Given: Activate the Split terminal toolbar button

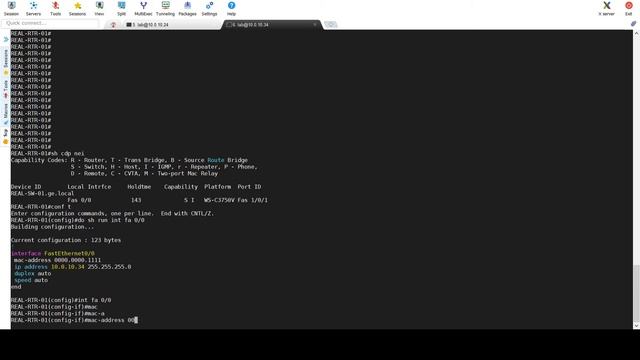Looking at the screenshot, I should point(121,9).
